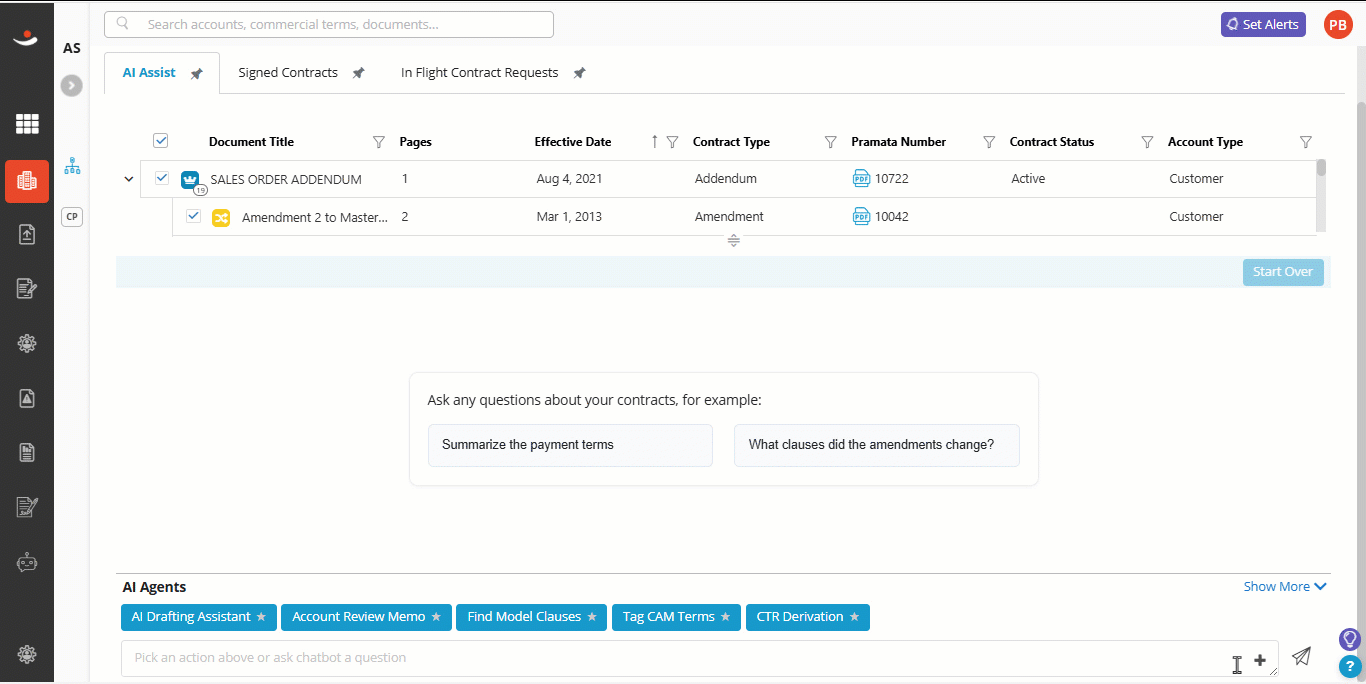The image size is (1366, 684).
Task: Click the yellow amendment shuffle icon
Action: [x=221, y=217]
